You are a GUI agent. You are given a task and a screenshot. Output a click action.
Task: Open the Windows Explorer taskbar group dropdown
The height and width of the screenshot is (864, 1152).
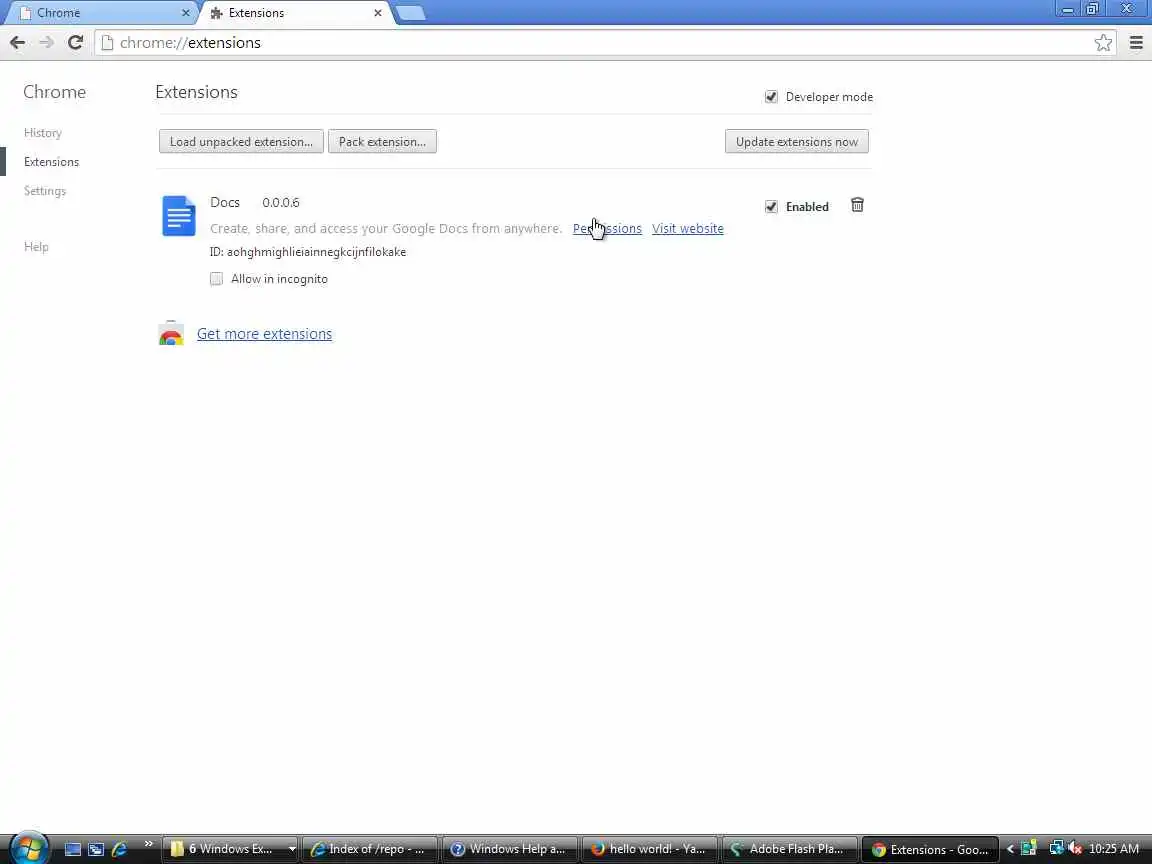(292, 849)
